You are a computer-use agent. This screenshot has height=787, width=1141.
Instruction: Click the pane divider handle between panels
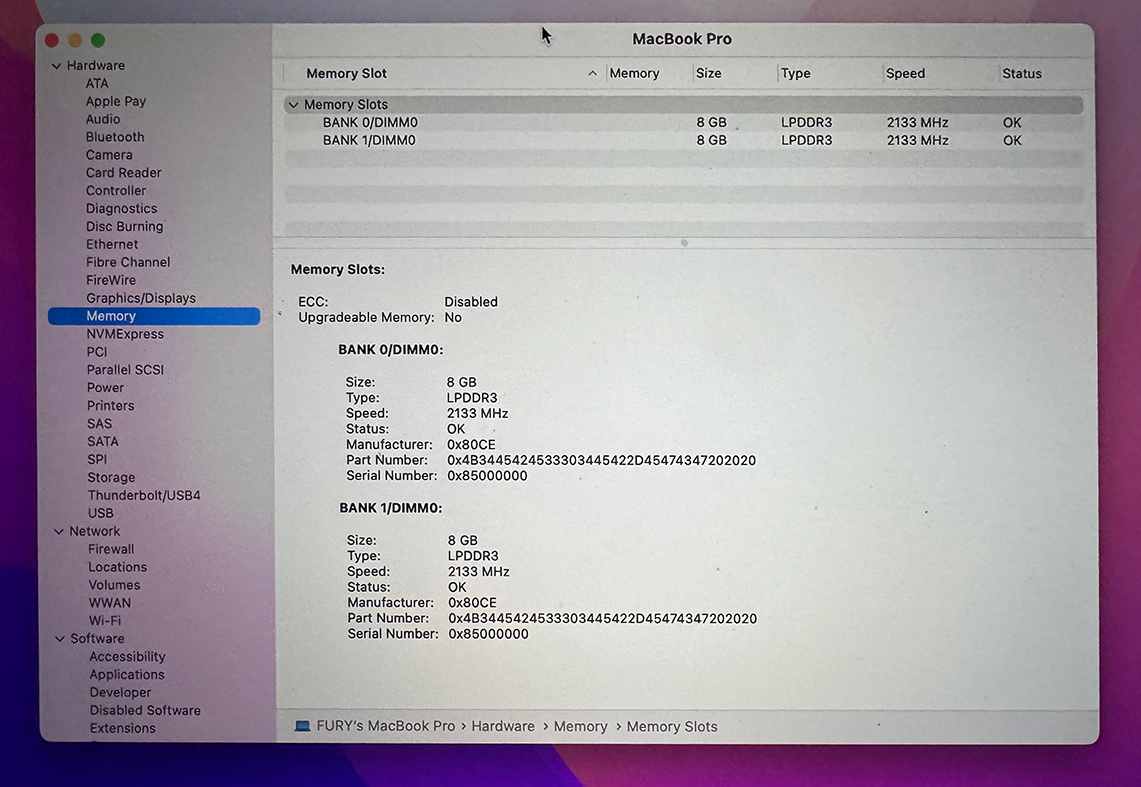click(x=683, y=242)
